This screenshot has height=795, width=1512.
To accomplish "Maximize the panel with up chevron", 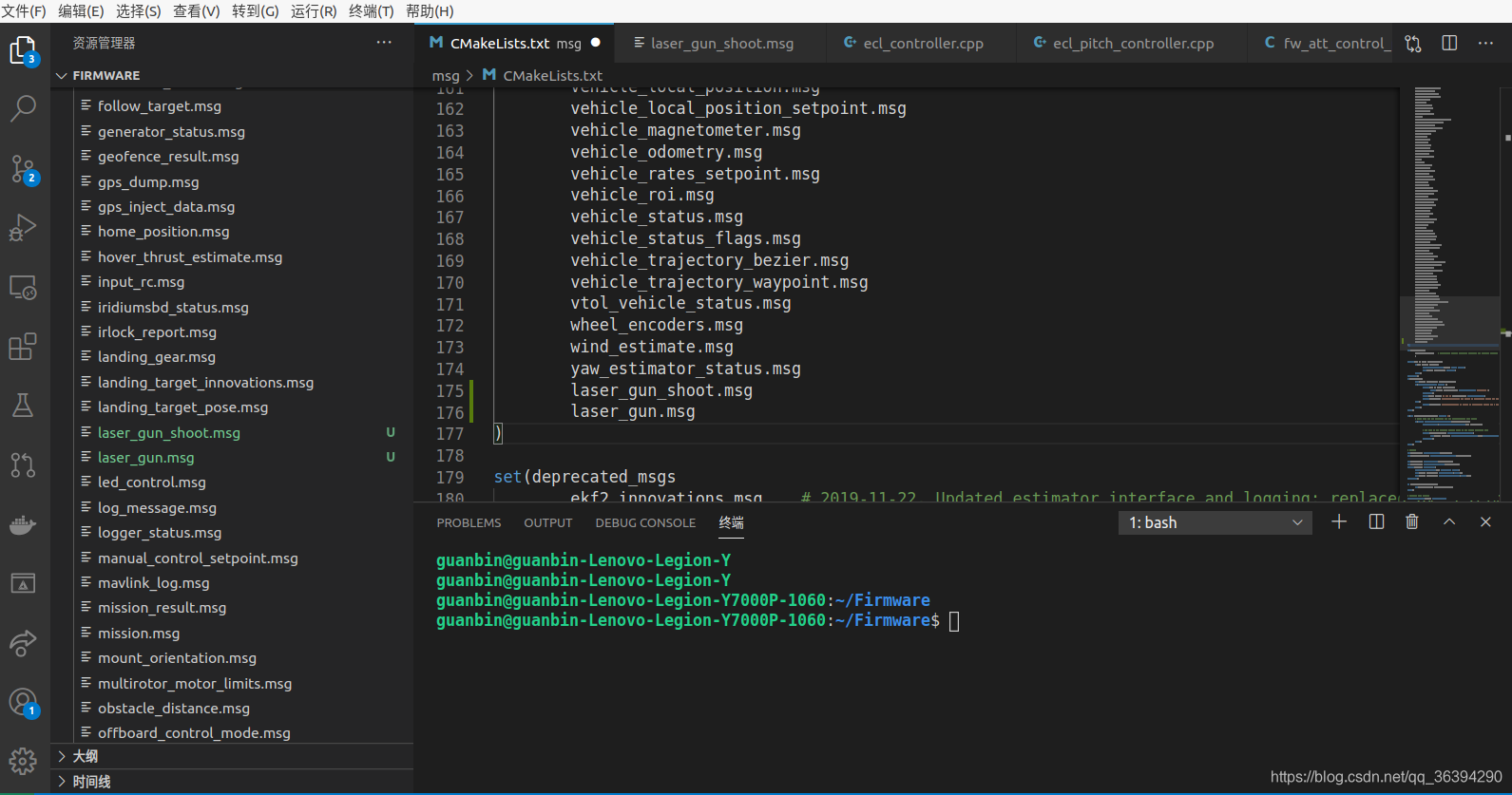I will (1449, 521).
